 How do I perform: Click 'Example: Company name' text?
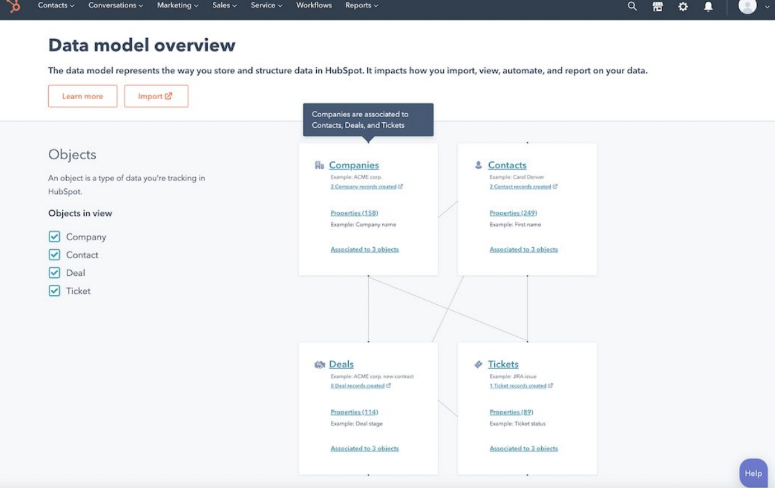click(x=363, y=224)
